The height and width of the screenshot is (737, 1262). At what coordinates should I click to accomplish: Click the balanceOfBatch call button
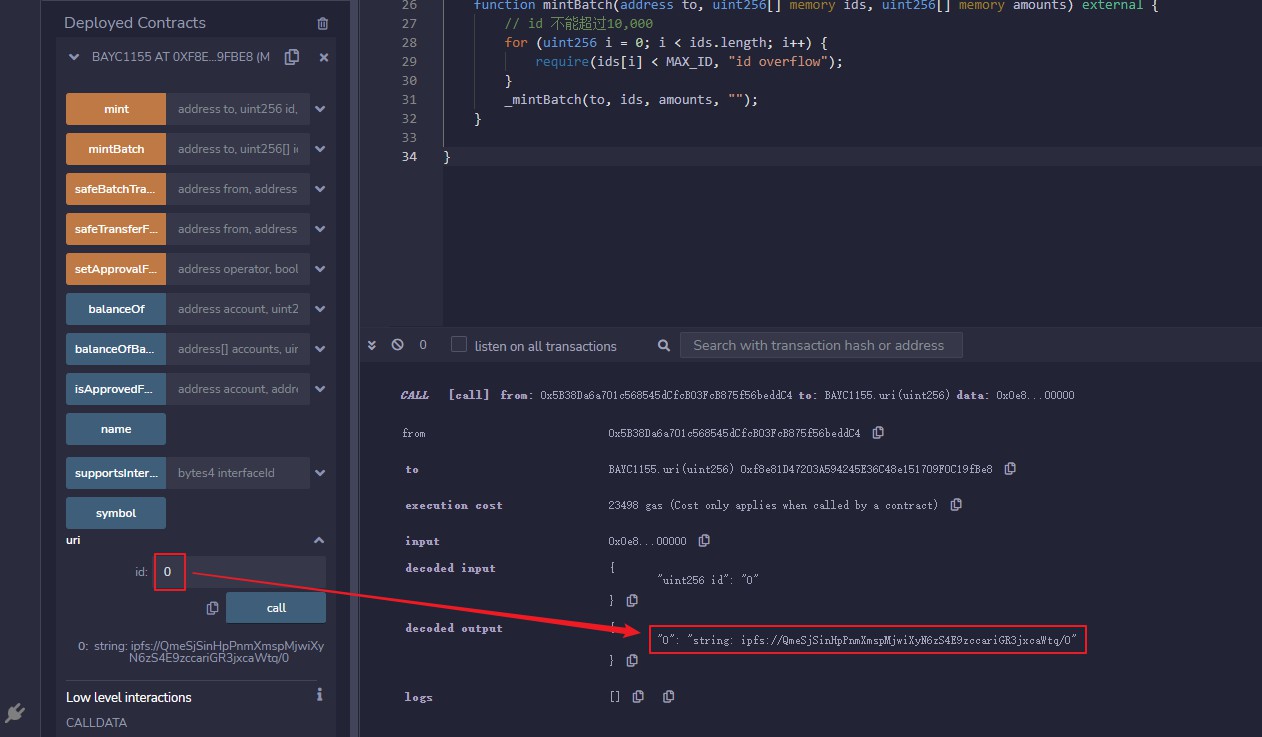[116, 349]
